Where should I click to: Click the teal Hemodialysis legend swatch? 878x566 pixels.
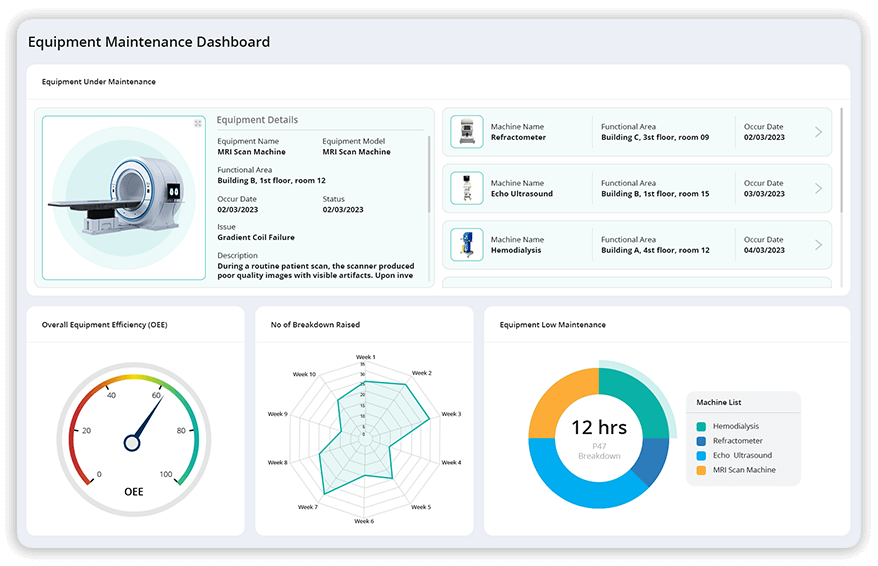[x=702, y=427]
